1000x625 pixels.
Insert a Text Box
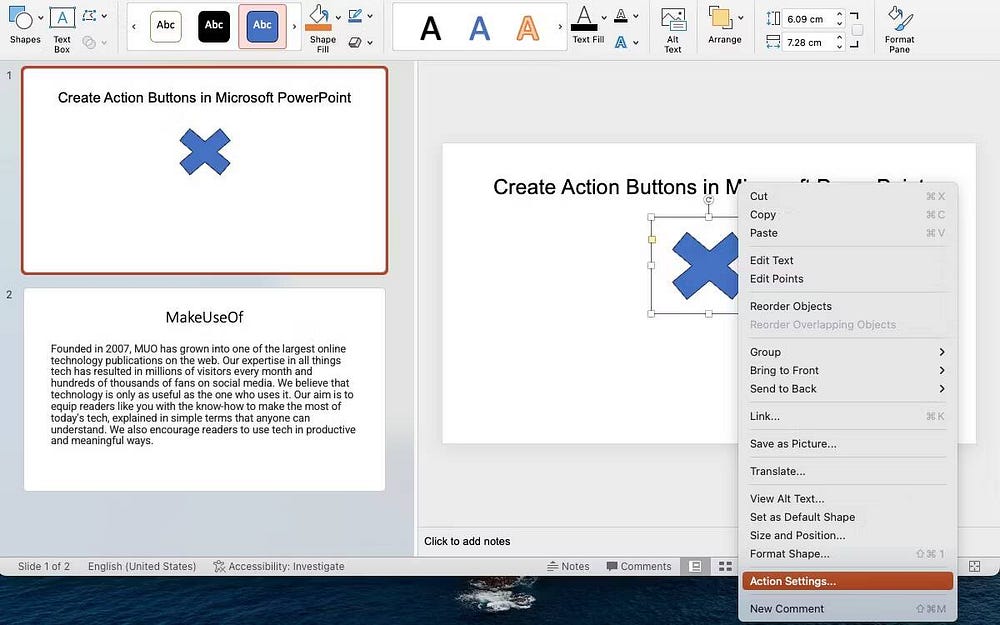point(61,25)
